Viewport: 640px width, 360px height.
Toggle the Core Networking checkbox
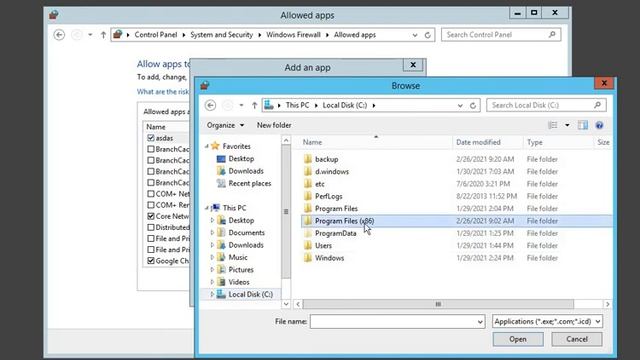point(151,216)
